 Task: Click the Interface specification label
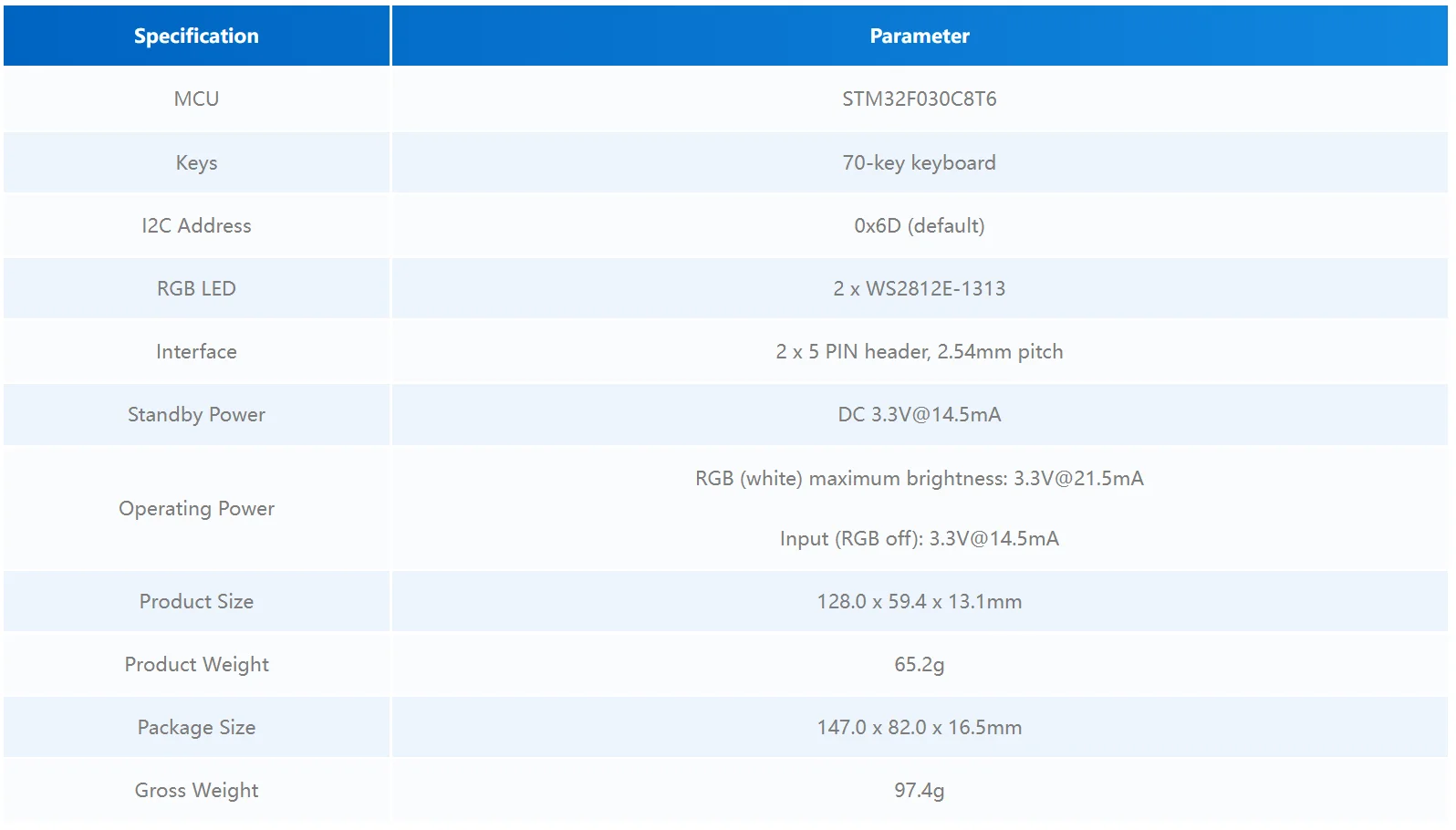click(196, 351)
